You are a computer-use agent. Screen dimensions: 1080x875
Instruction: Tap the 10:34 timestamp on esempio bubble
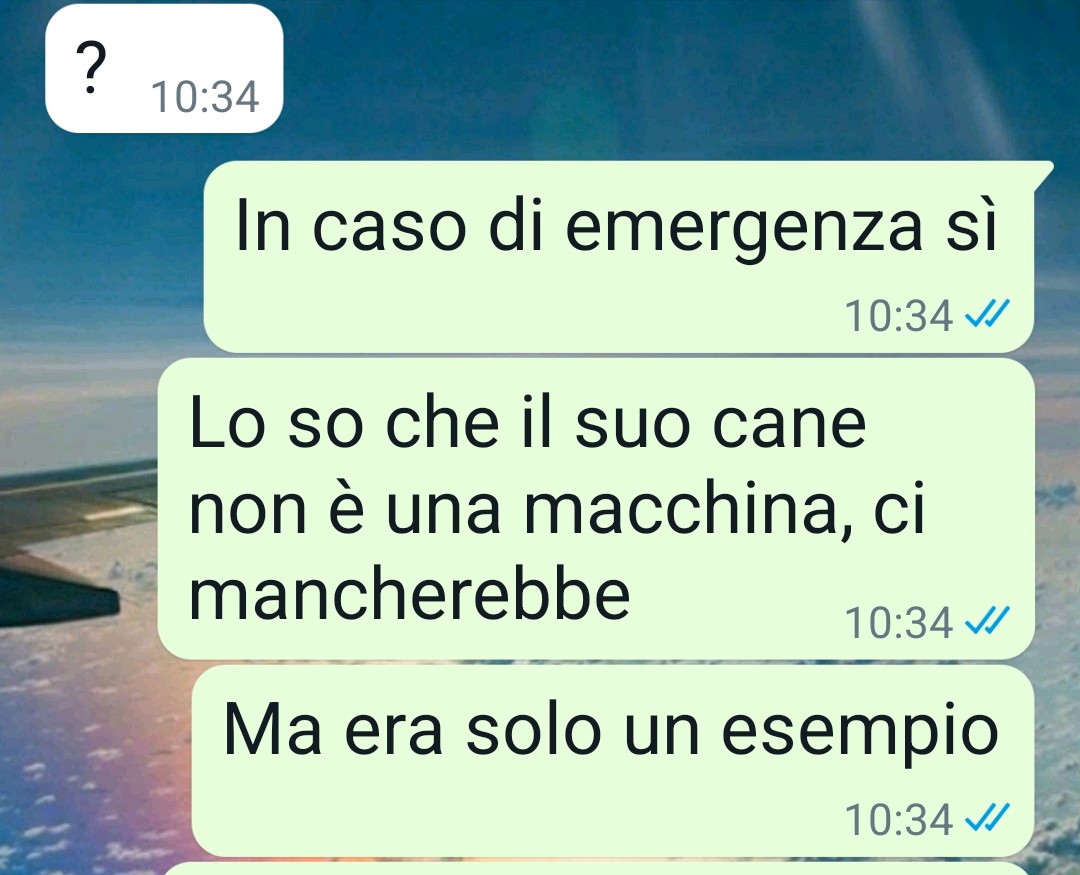(899, 819)
